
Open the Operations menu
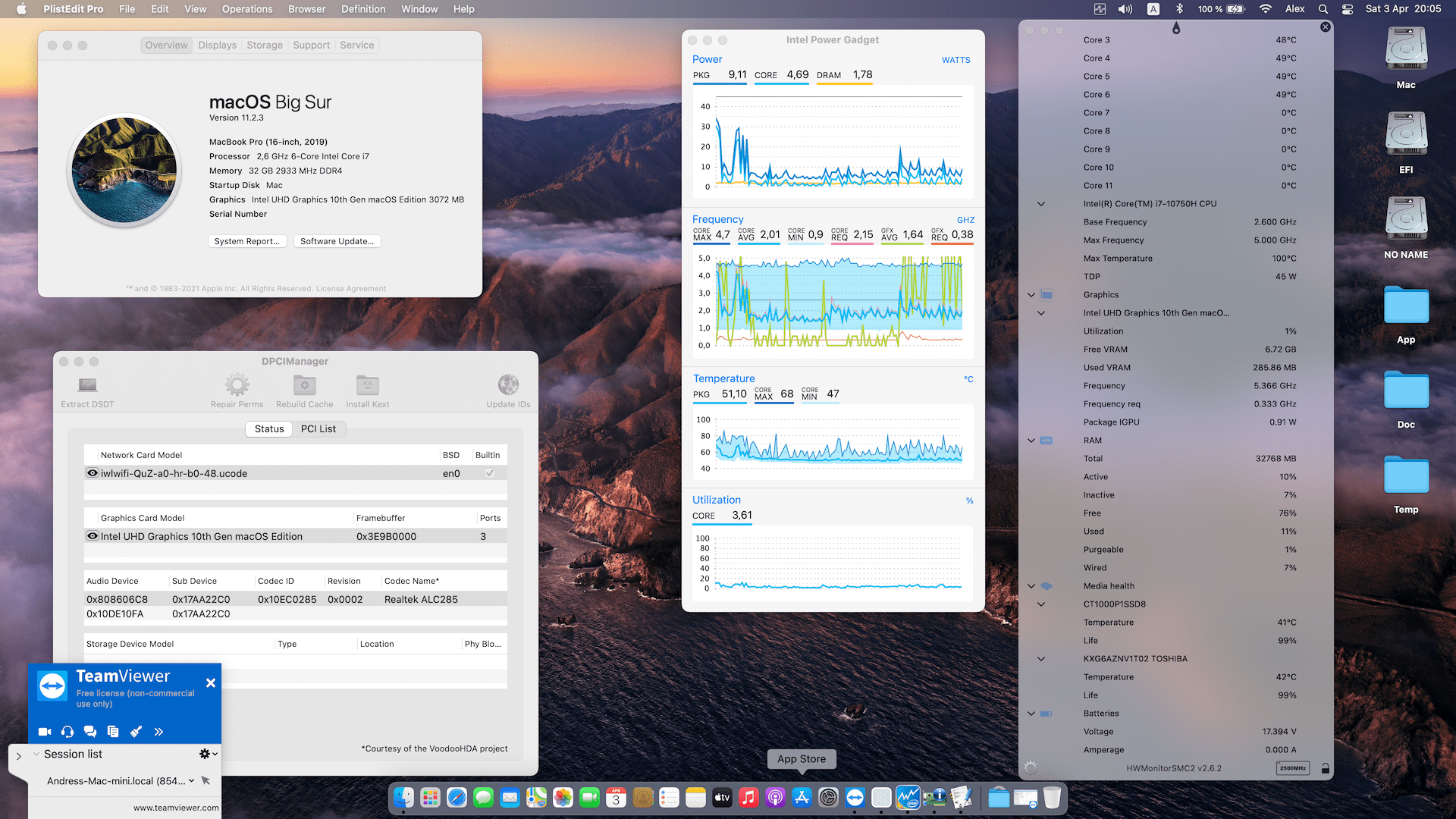pos(247,9)
